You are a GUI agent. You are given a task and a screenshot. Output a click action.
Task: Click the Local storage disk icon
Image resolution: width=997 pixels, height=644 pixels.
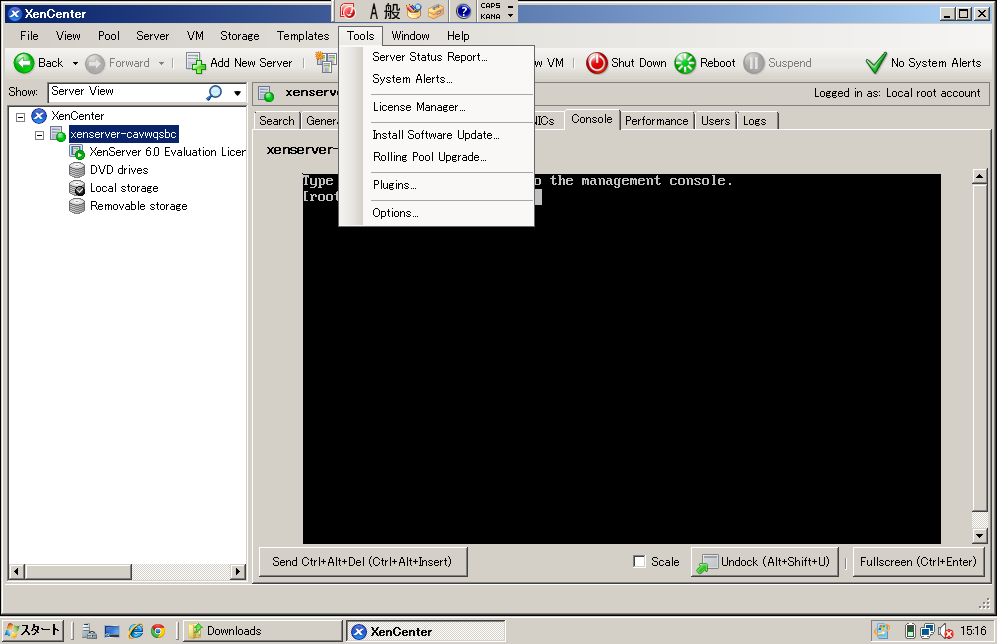tap(77, 188)
